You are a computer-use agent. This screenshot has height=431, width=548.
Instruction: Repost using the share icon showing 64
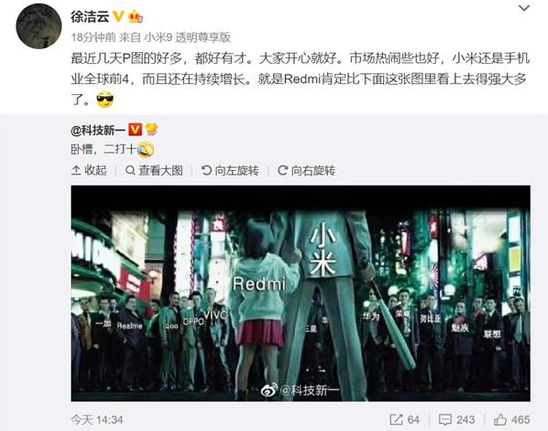[x=405, y=419]
